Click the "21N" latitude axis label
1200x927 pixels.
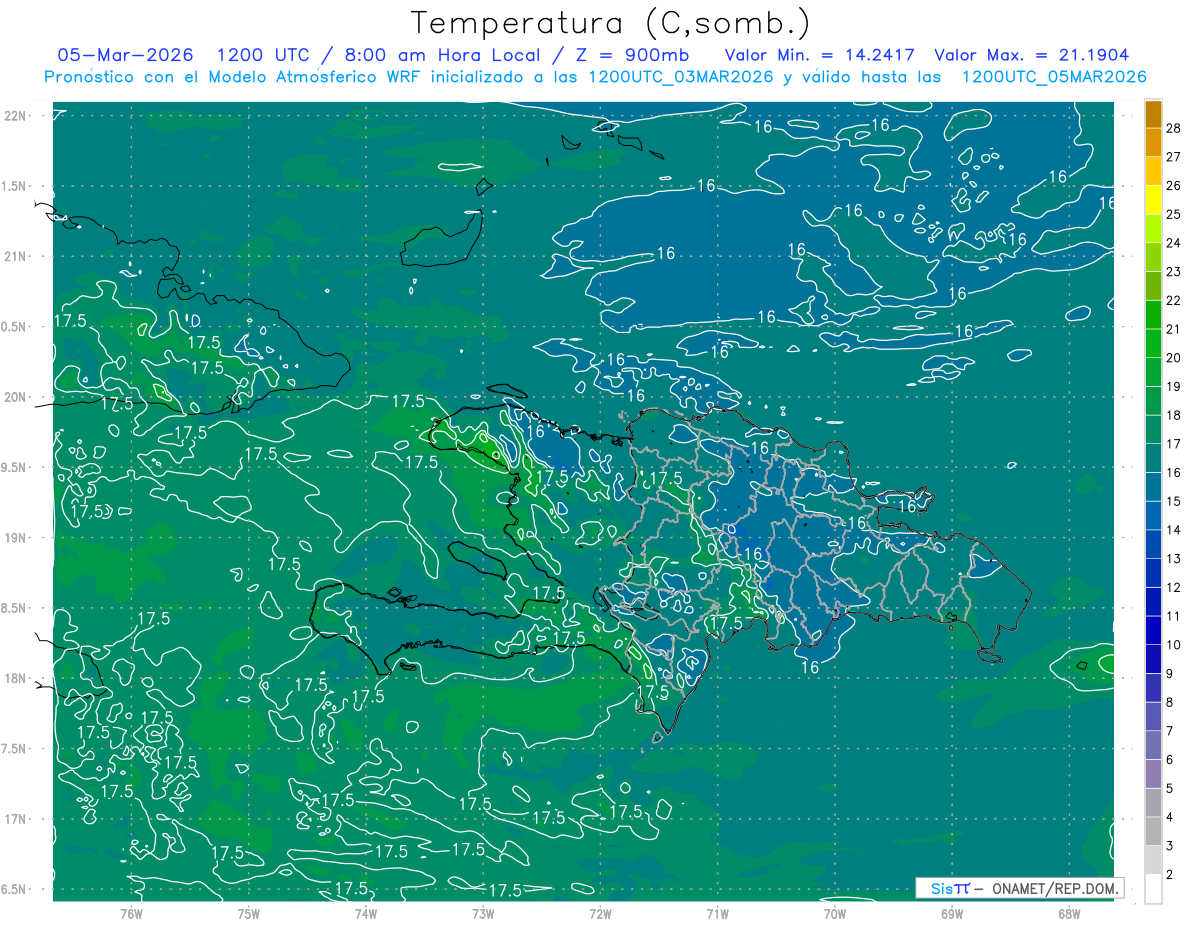click(x=15, y=256)
